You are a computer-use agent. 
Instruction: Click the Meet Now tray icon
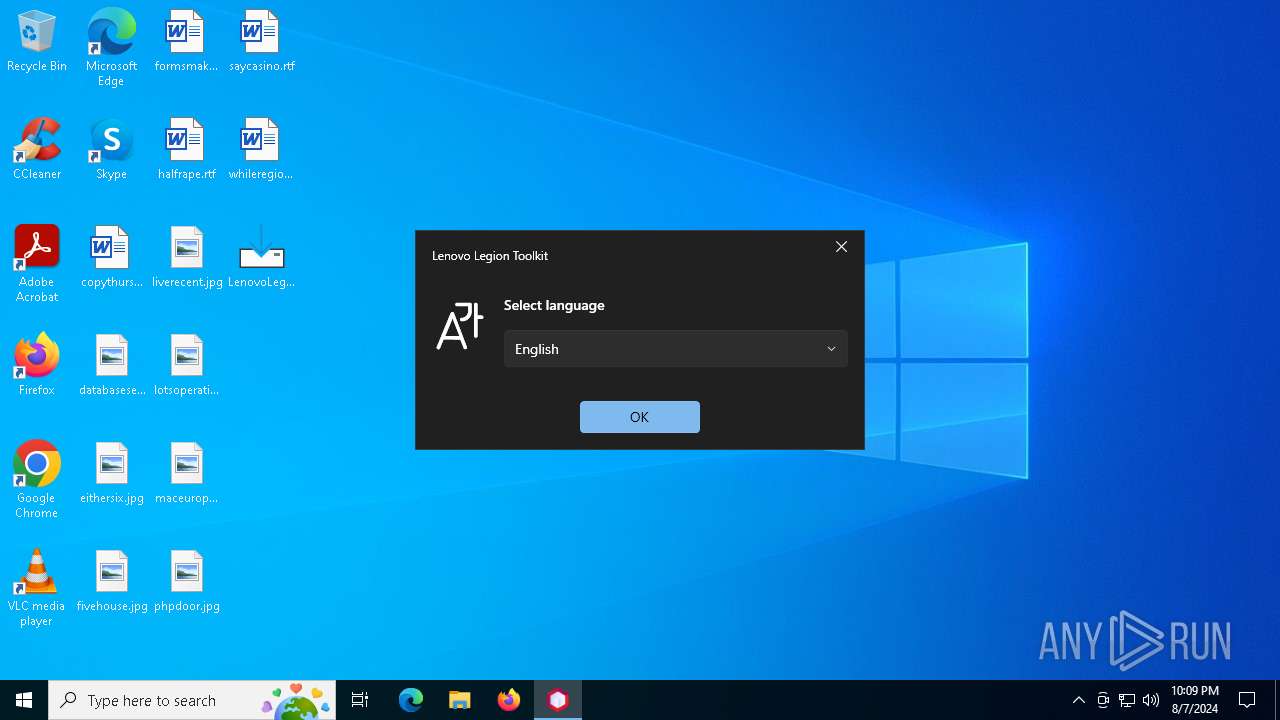1103,700
